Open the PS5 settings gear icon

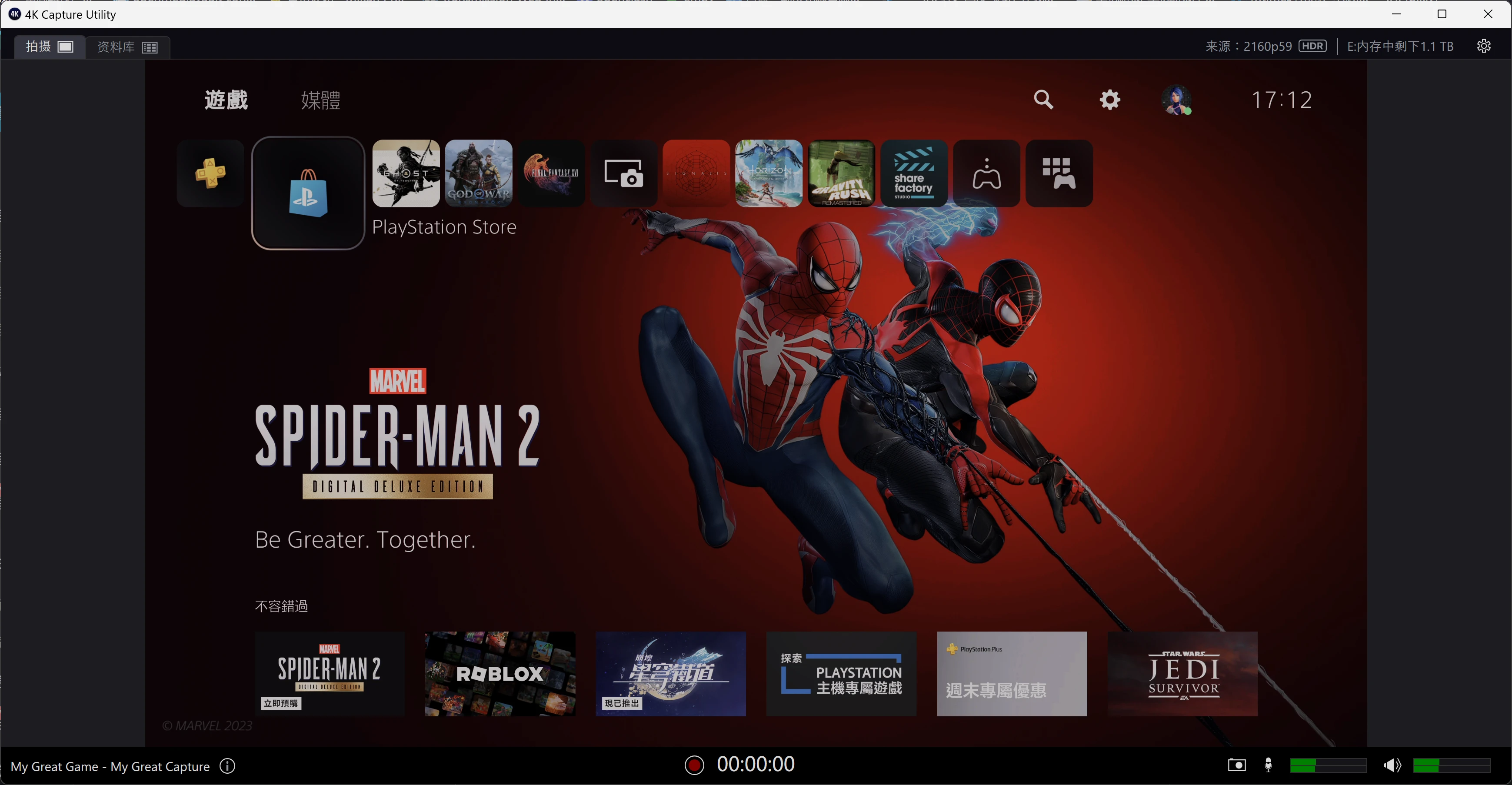(1109, 100)
